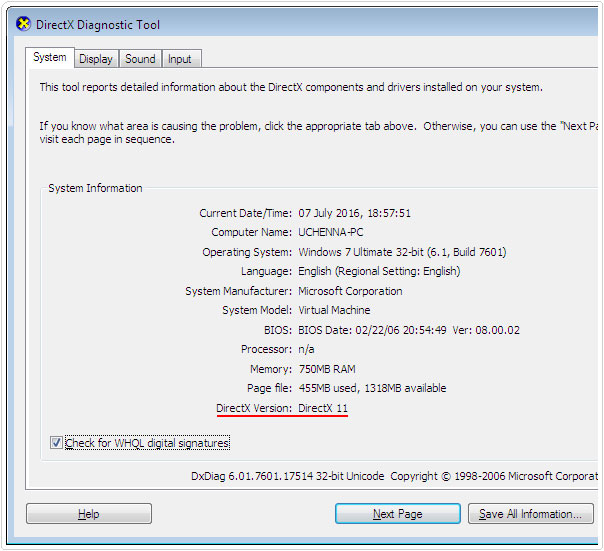Click the Windows 7 Ultimate 32-bit value

[402, 252]
